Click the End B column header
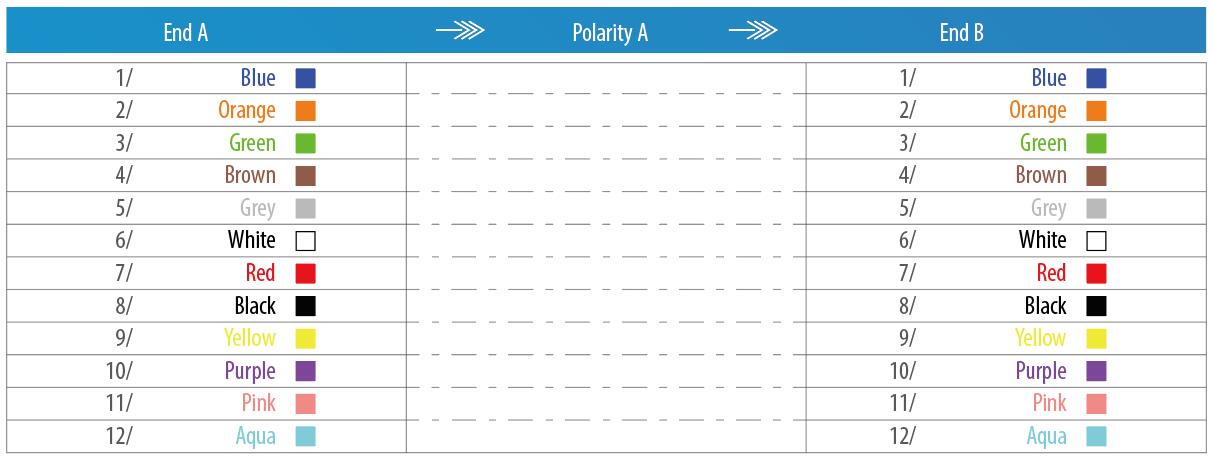The height and width of the screenshot is (459, 1213). (x=962, y=32)
